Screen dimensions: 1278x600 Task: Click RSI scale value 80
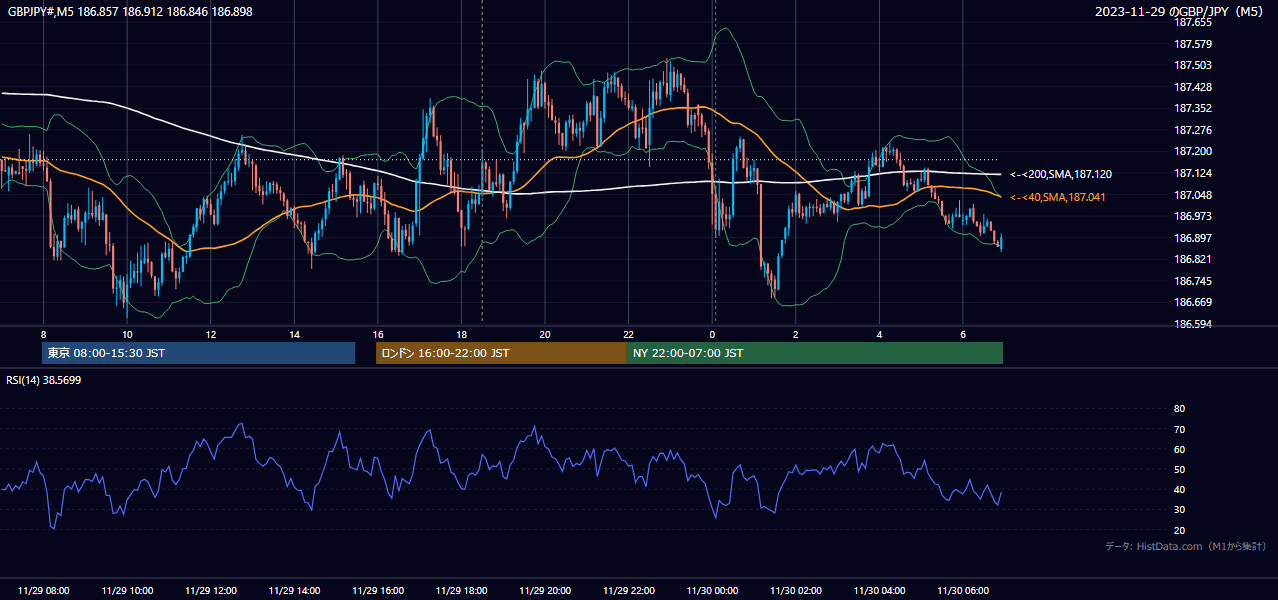(x=1179, y=409)
